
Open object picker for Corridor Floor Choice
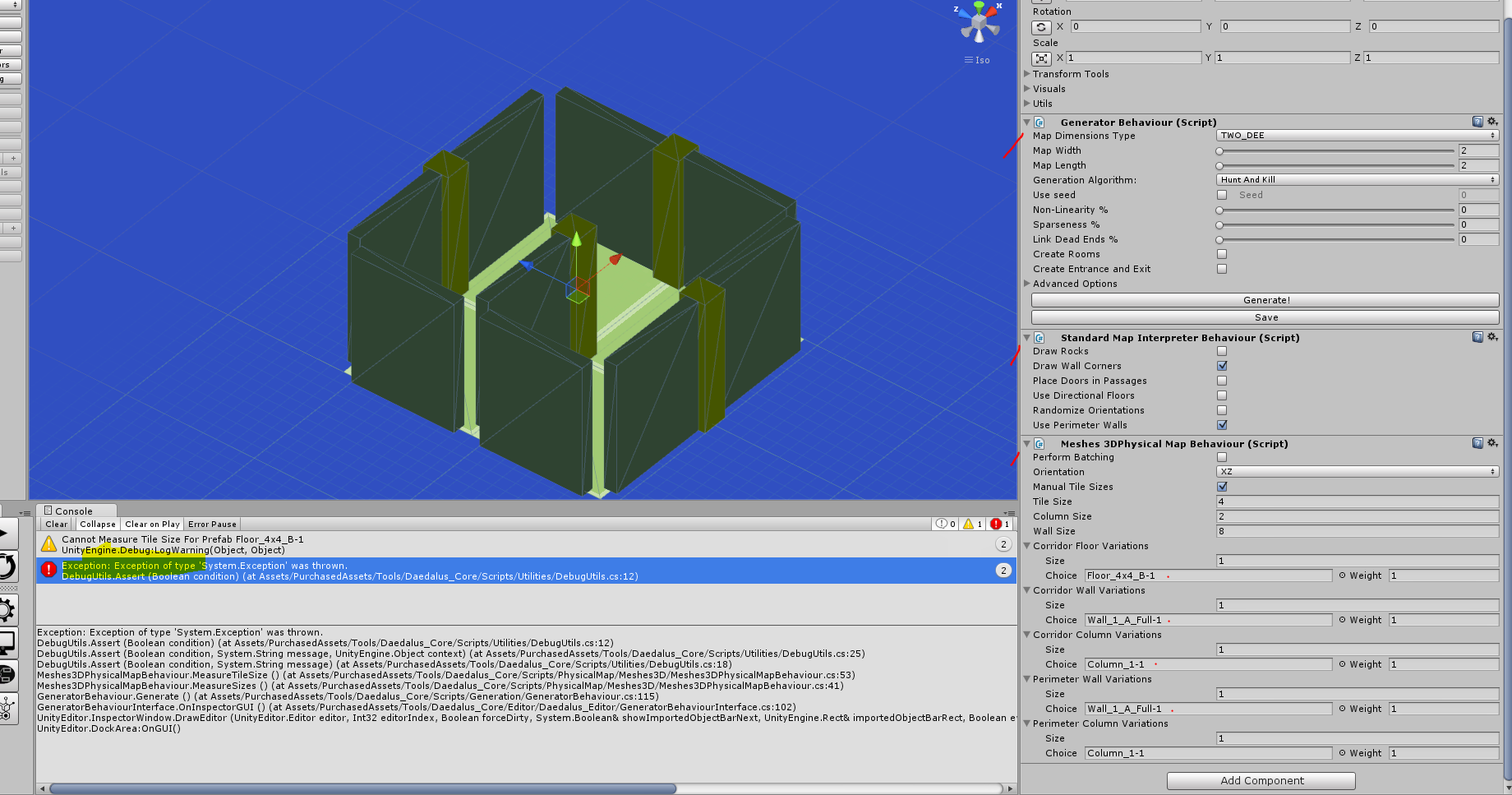1342,575
